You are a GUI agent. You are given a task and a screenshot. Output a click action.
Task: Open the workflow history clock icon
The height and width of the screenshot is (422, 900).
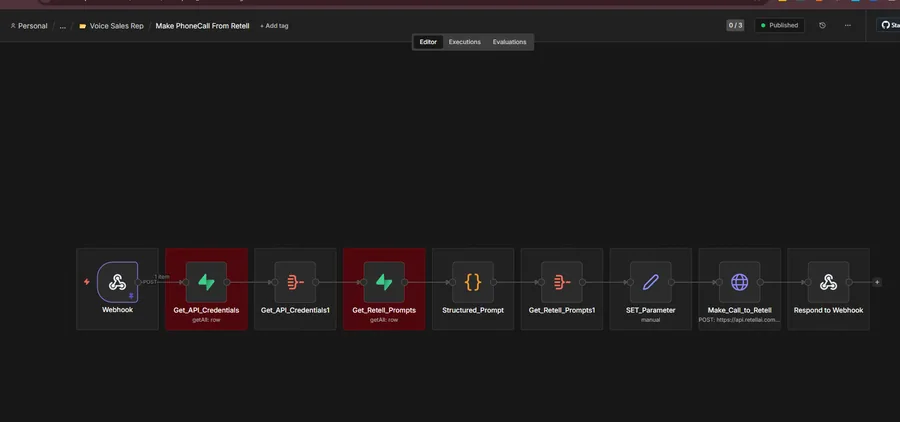(x=823, y=25)
